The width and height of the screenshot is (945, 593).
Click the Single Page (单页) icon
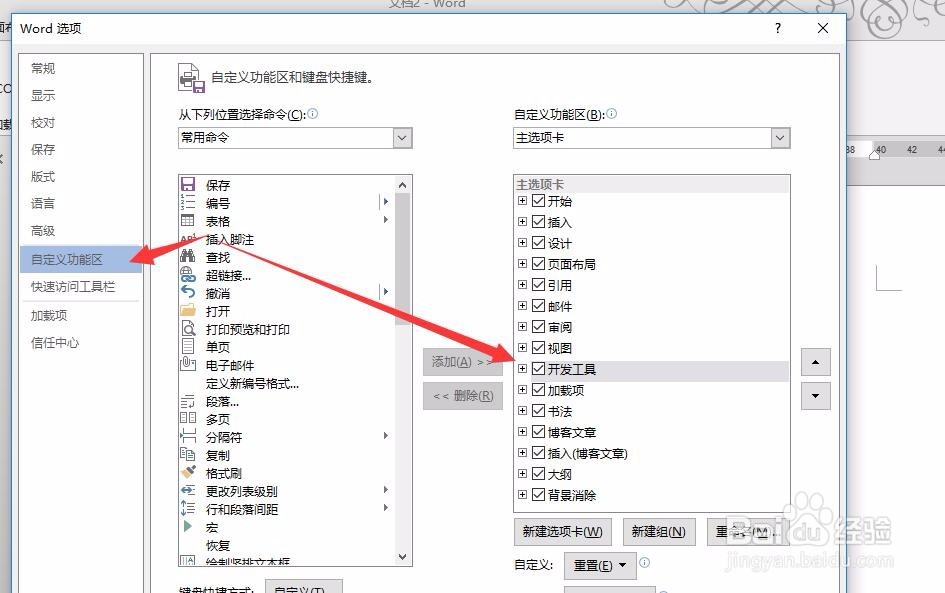point(188,347)
